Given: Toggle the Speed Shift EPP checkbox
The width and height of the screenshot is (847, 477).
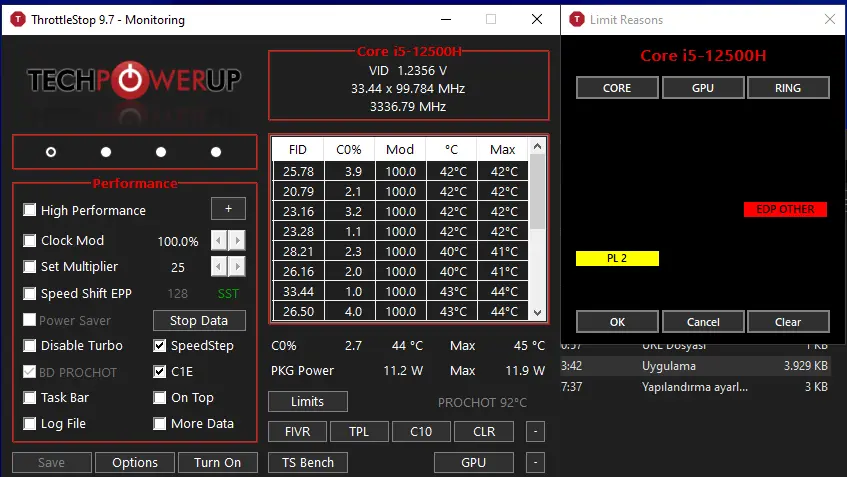Looking at the screenshot, I should point(29,293).
